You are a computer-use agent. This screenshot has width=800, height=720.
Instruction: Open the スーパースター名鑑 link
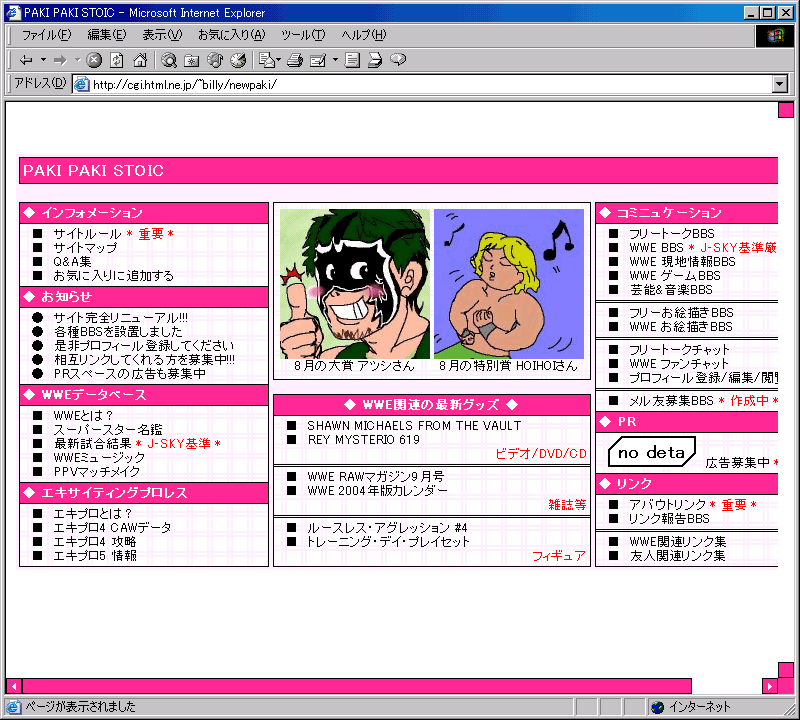click(108, 430)
